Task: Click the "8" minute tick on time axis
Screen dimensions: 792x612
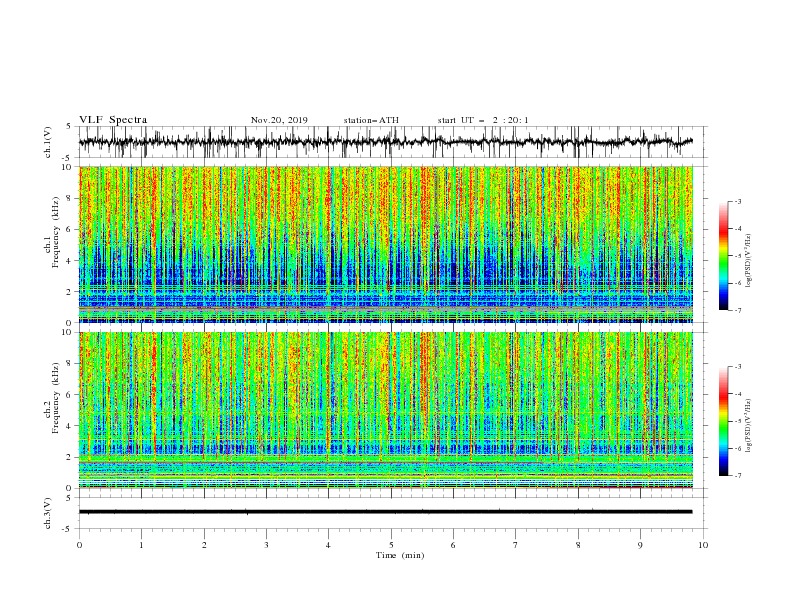Action: point(578,545)
